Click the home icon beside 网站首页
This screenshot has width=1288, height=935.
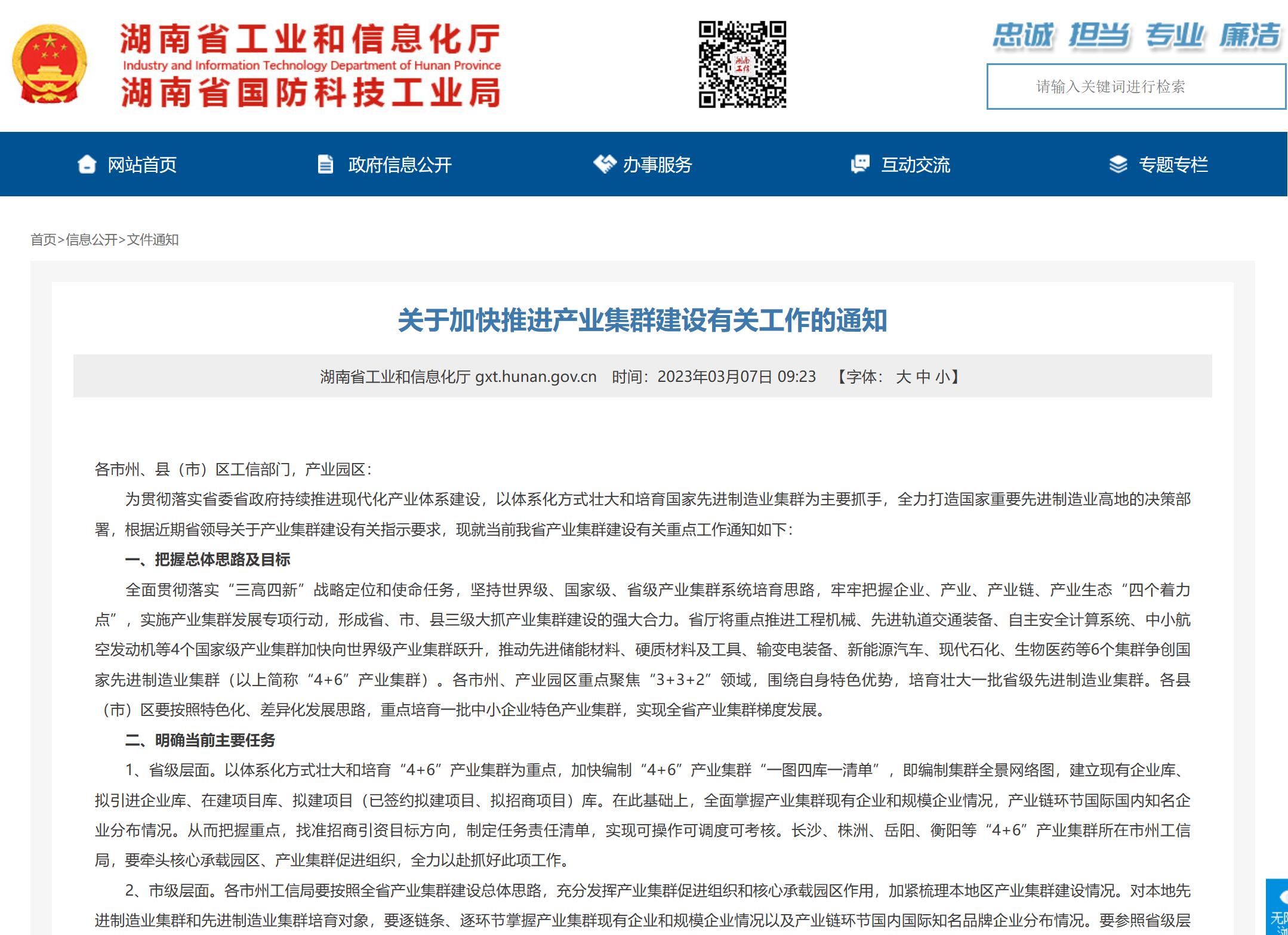click(x=87, y=164)
